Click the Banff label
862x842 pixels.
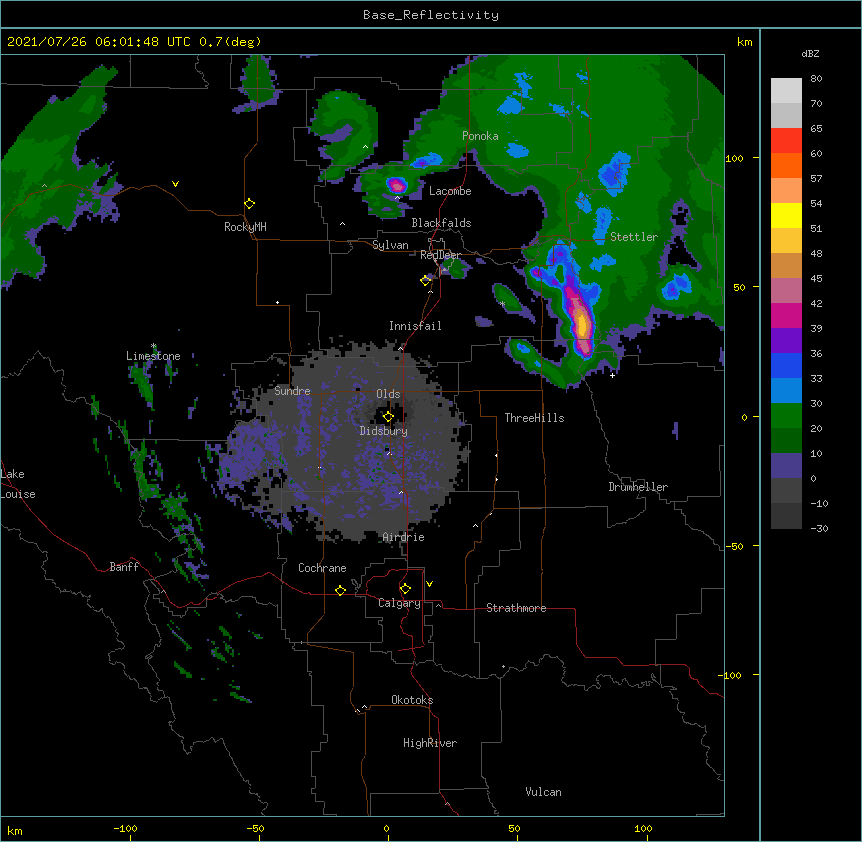tap(124, 567)
